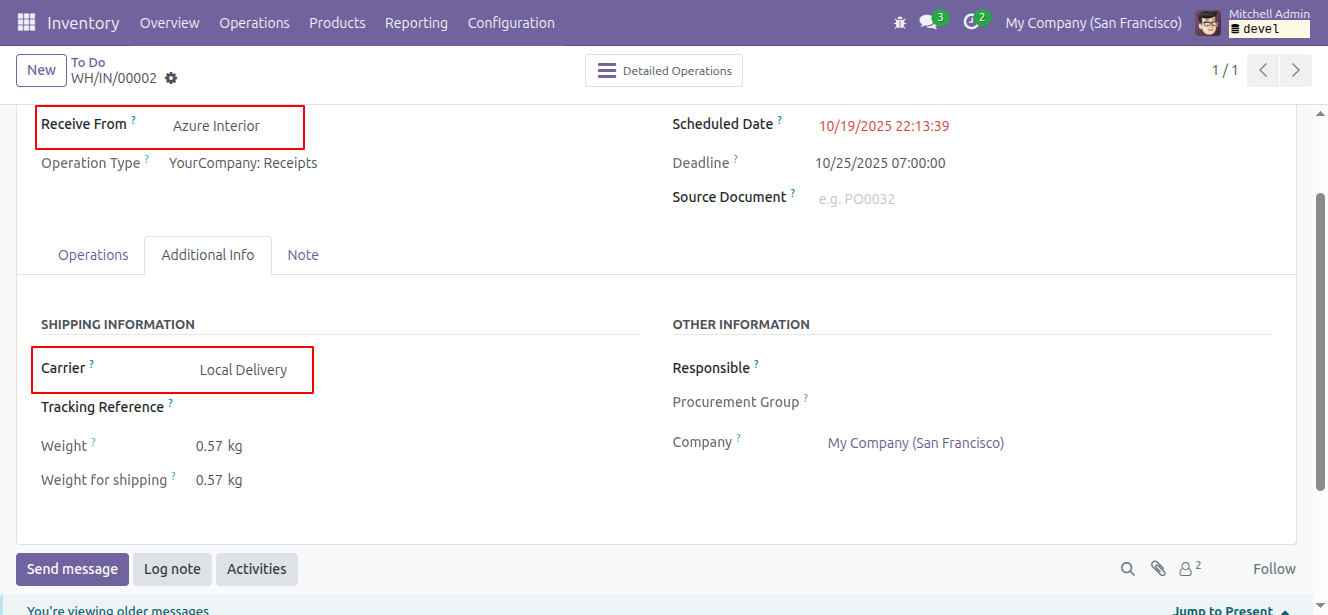Click the New button
Image resolution: width=1328 pixels, height=615 pixels.
click(41, 70)
